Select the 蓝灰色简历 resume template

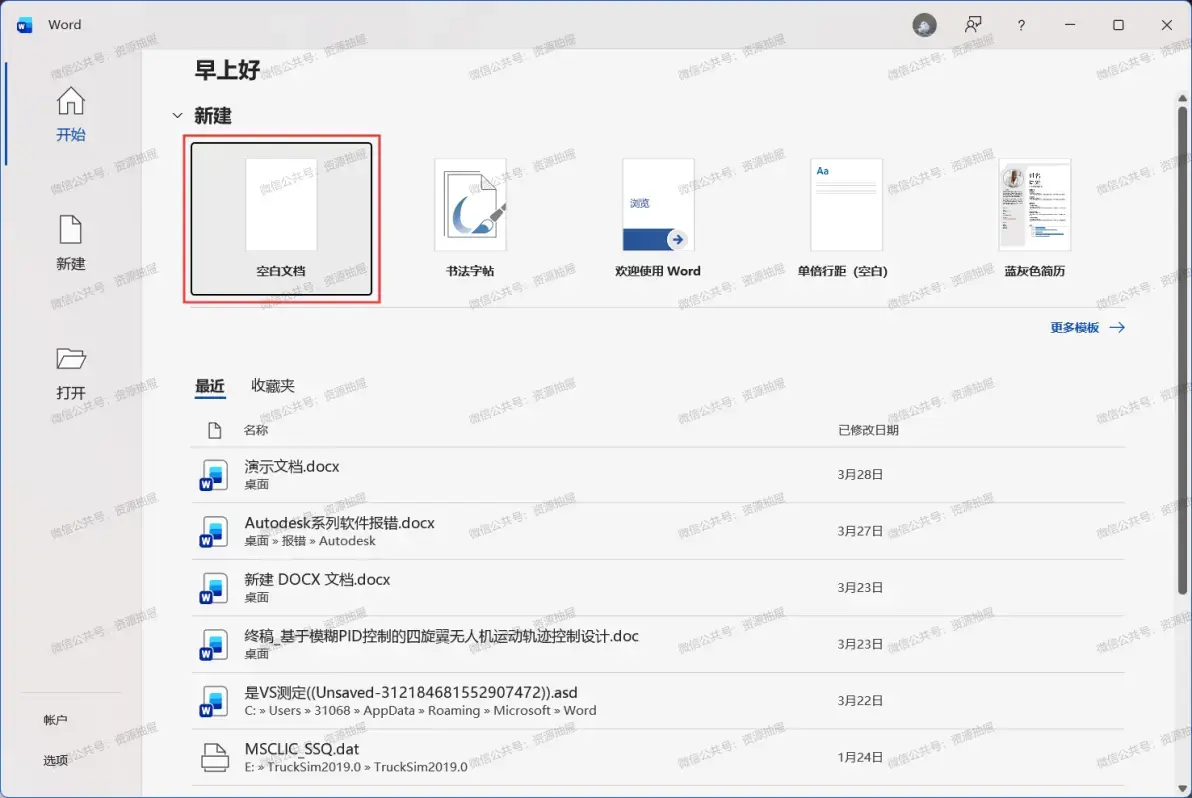point(1034,219)
